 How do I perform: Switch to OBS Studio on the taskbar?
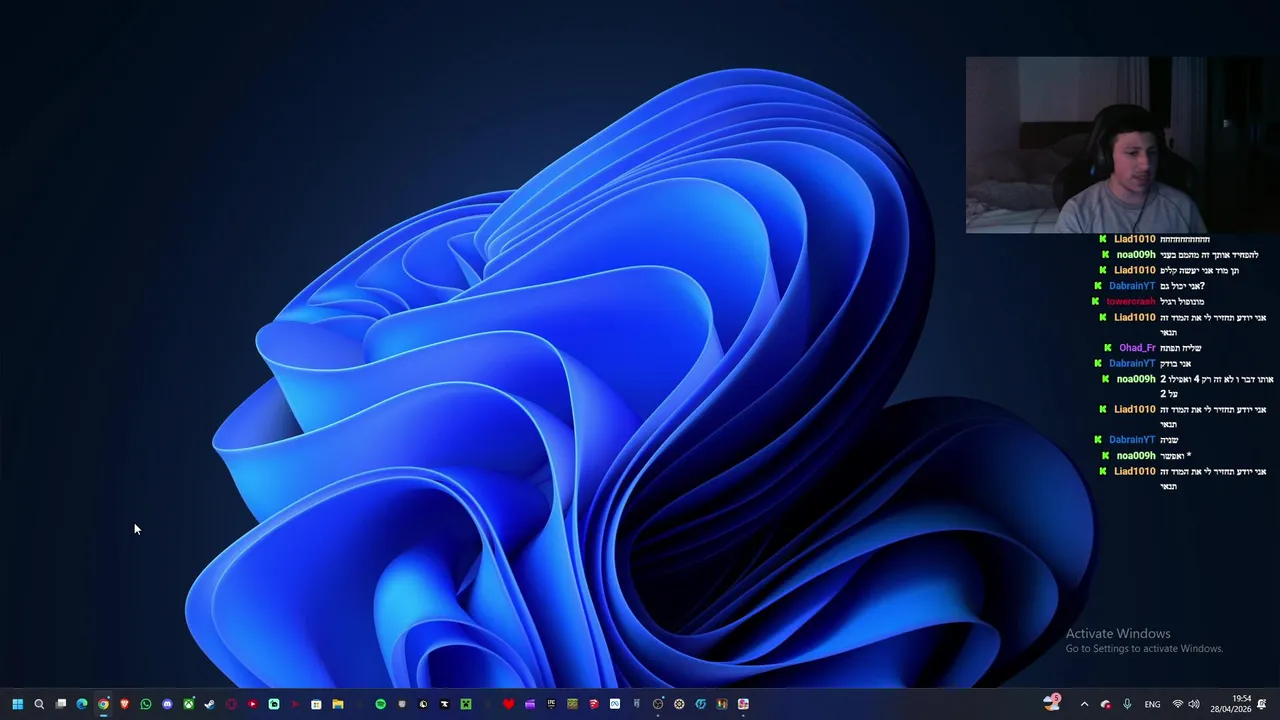coord(658,704)
